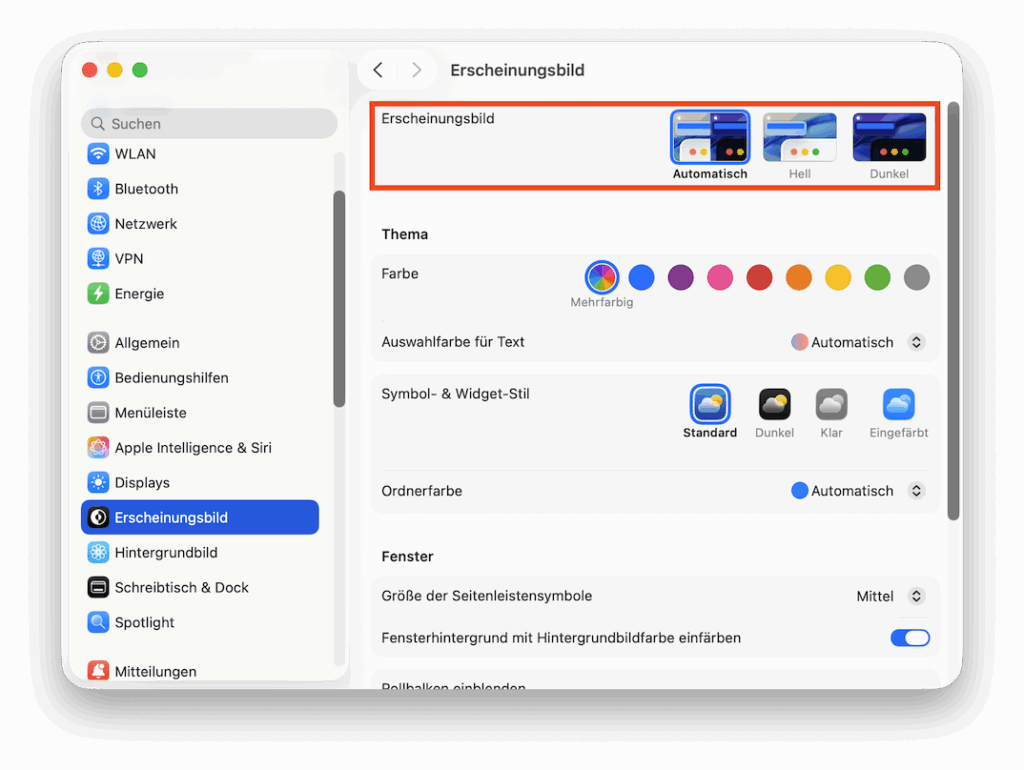Select the Standard widget style icon

coord(710,404)
